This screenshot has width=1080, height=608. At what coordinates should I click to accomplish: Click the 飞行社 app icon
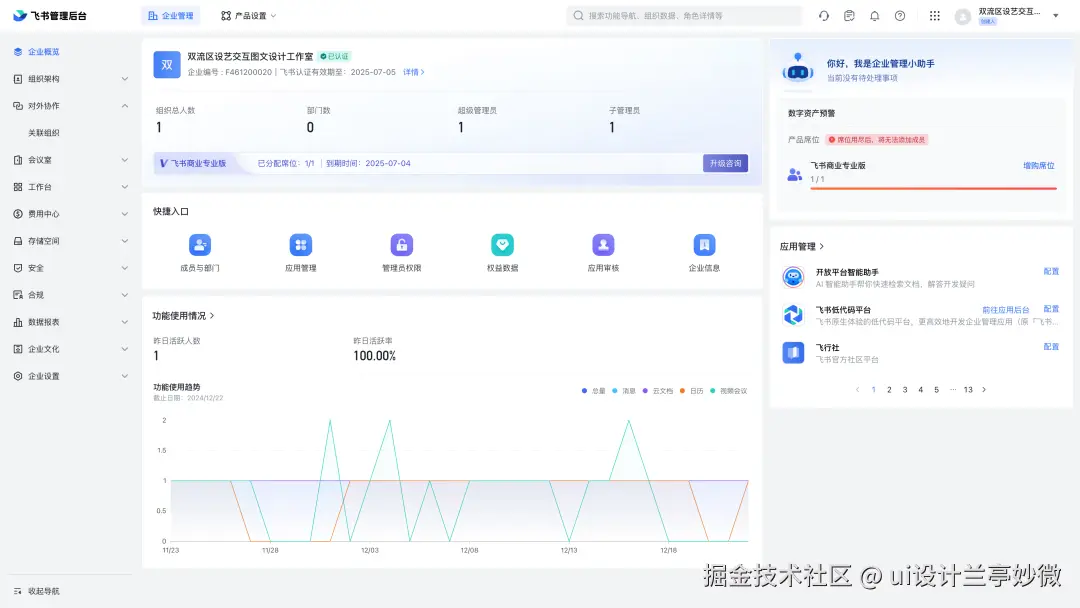[793, 353]
